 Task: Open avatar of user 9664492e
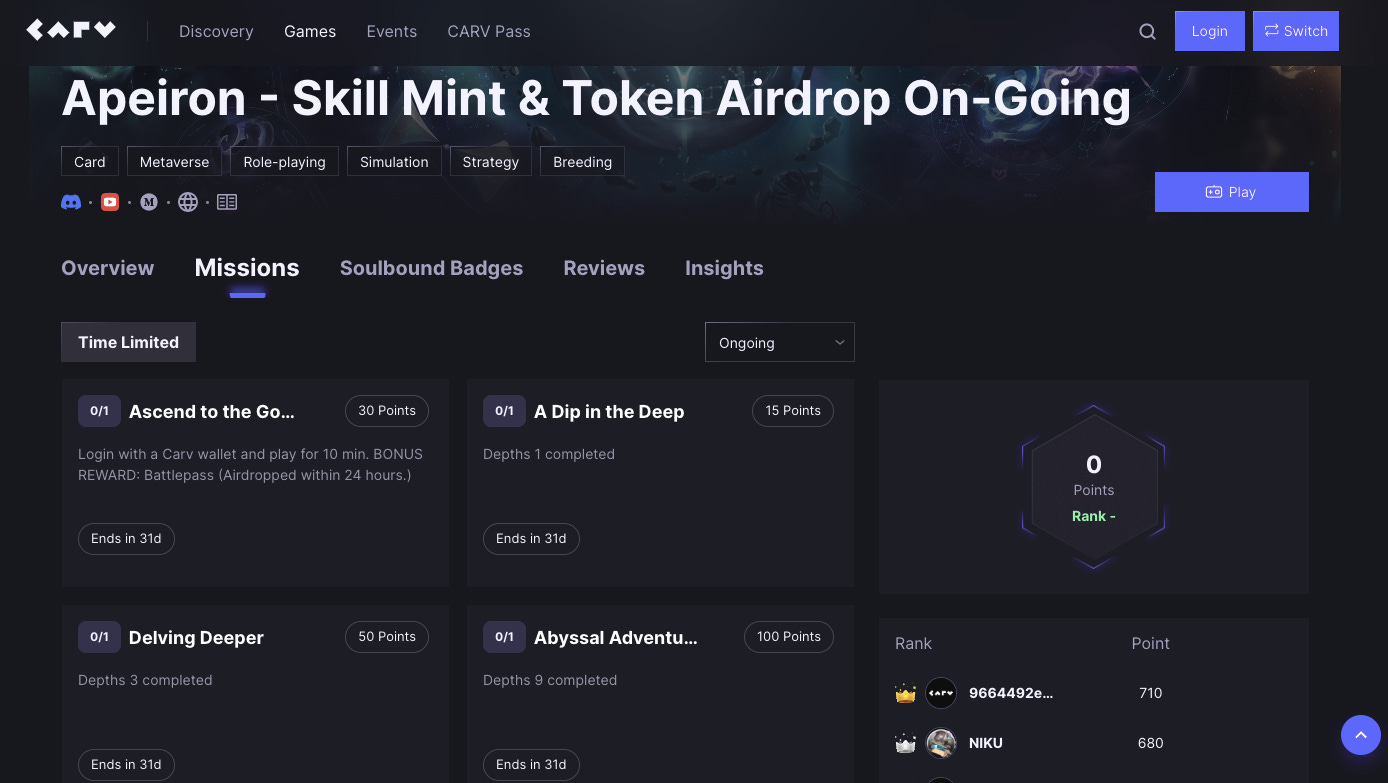point(941,693)
